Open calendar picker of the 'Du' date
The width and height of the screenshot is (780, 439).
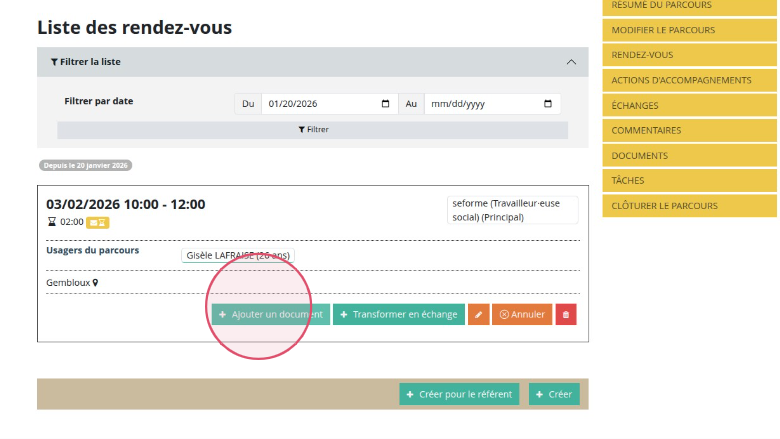click(x=386, y=104)
